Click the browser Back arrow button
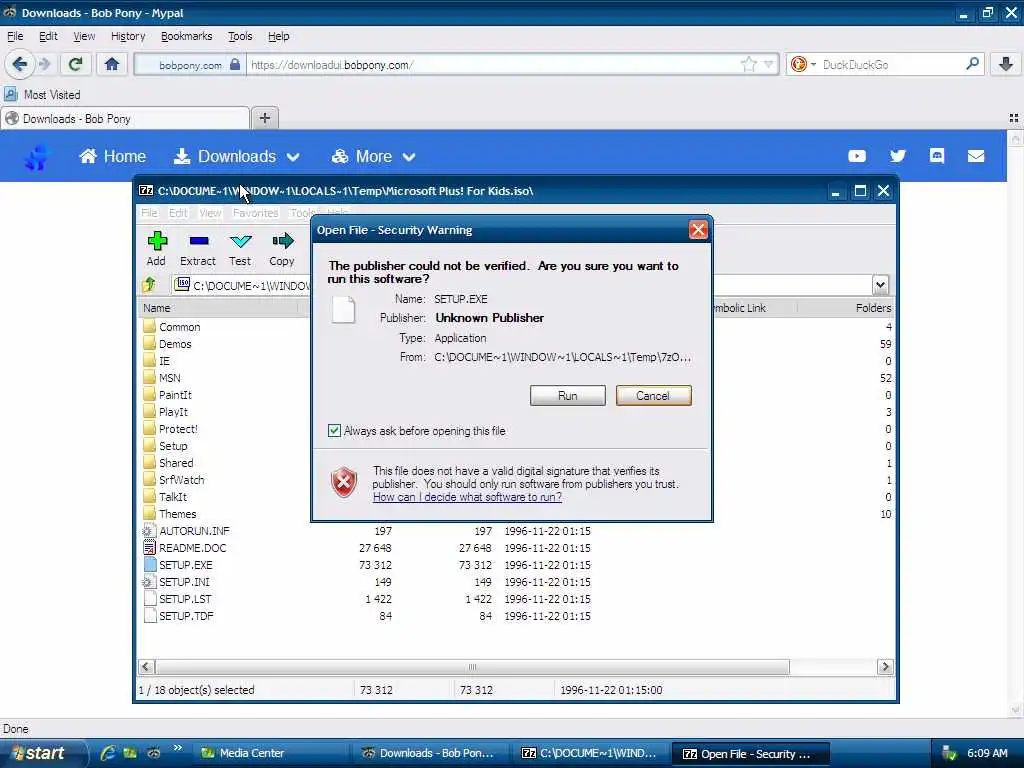 click(x=20, y=64)
